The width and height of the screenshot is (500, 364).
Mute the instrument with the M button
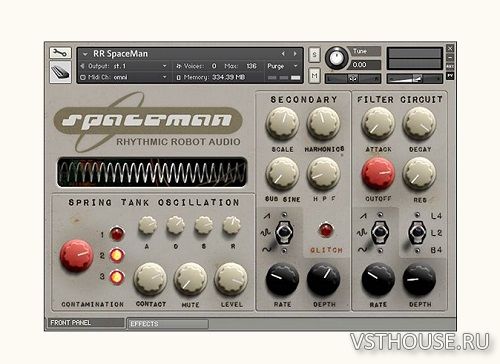point(314,76)
